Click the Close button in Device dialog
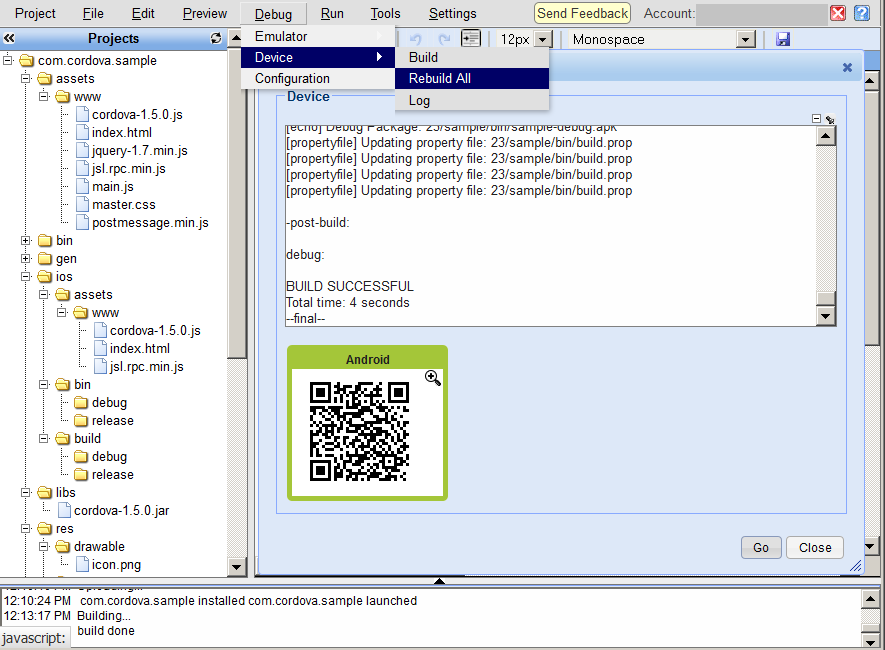The image size is (885, 650). 815,547
